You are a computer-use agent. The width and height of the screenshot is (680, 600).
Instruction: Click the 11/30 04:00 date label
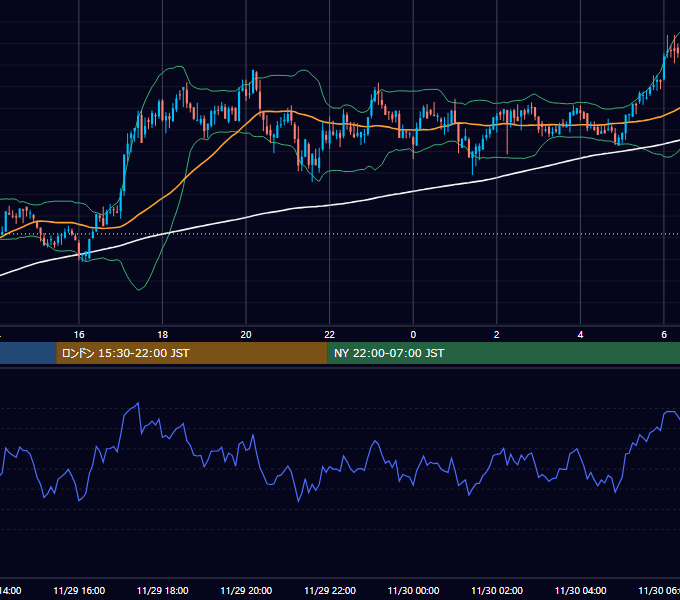tap(581, 591)
